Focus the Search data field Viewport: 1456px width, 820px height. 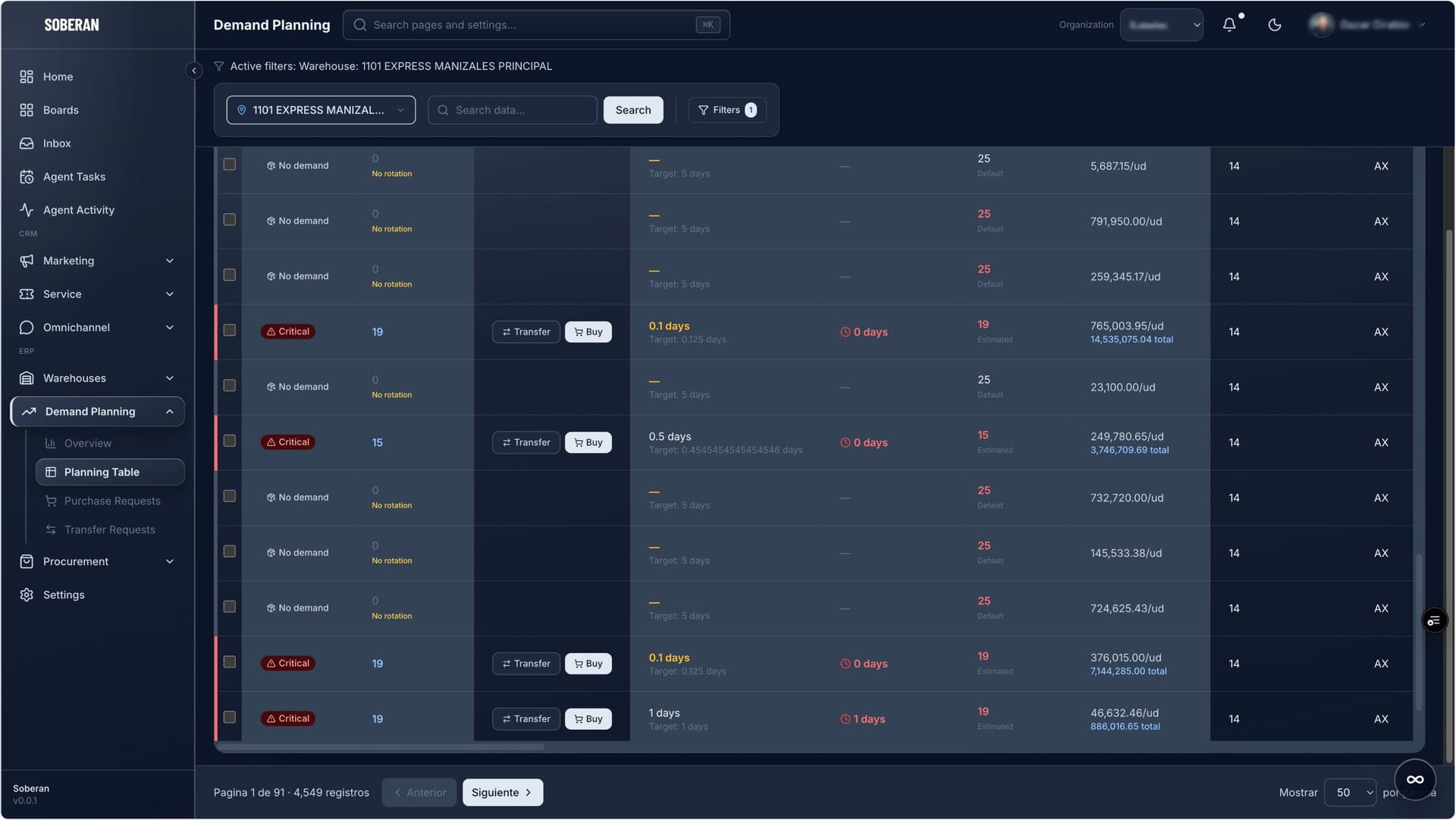[x=513, y=111]
